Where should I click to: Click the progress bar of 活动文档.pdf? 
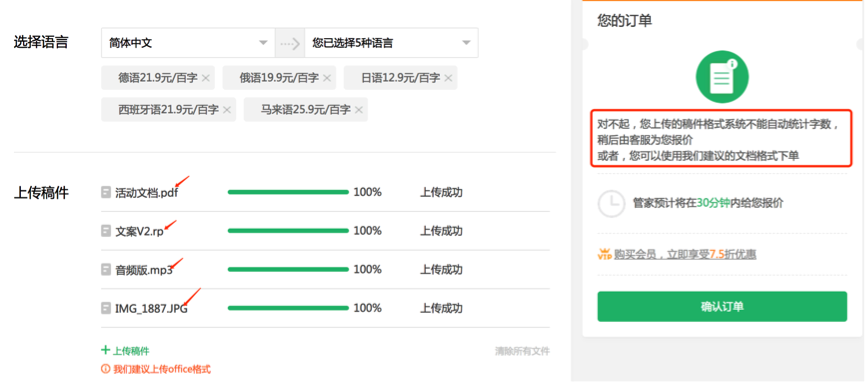288,192
